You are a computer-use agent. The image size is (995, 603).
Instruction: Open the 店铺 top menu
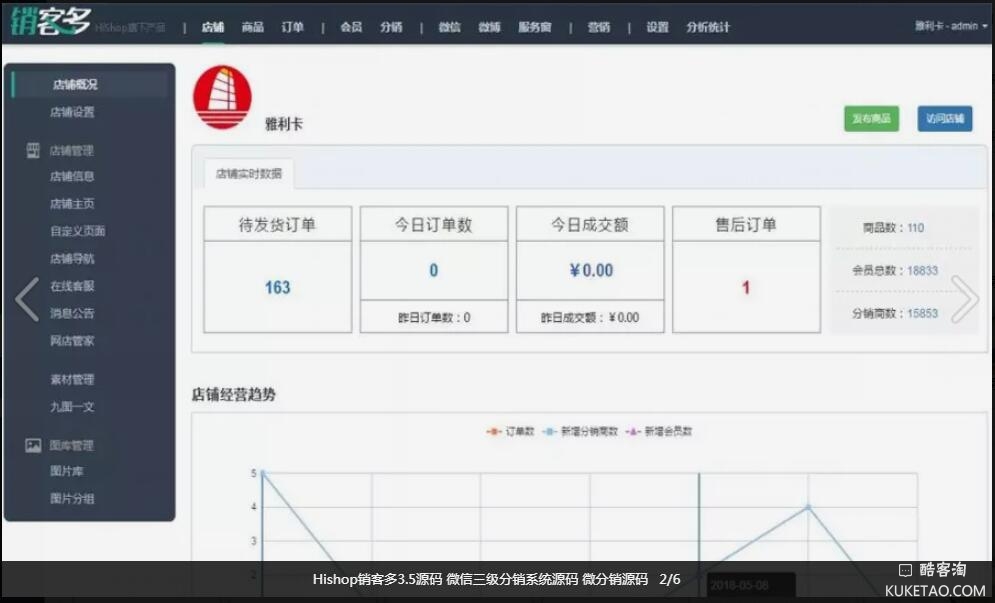pos(213,27)
